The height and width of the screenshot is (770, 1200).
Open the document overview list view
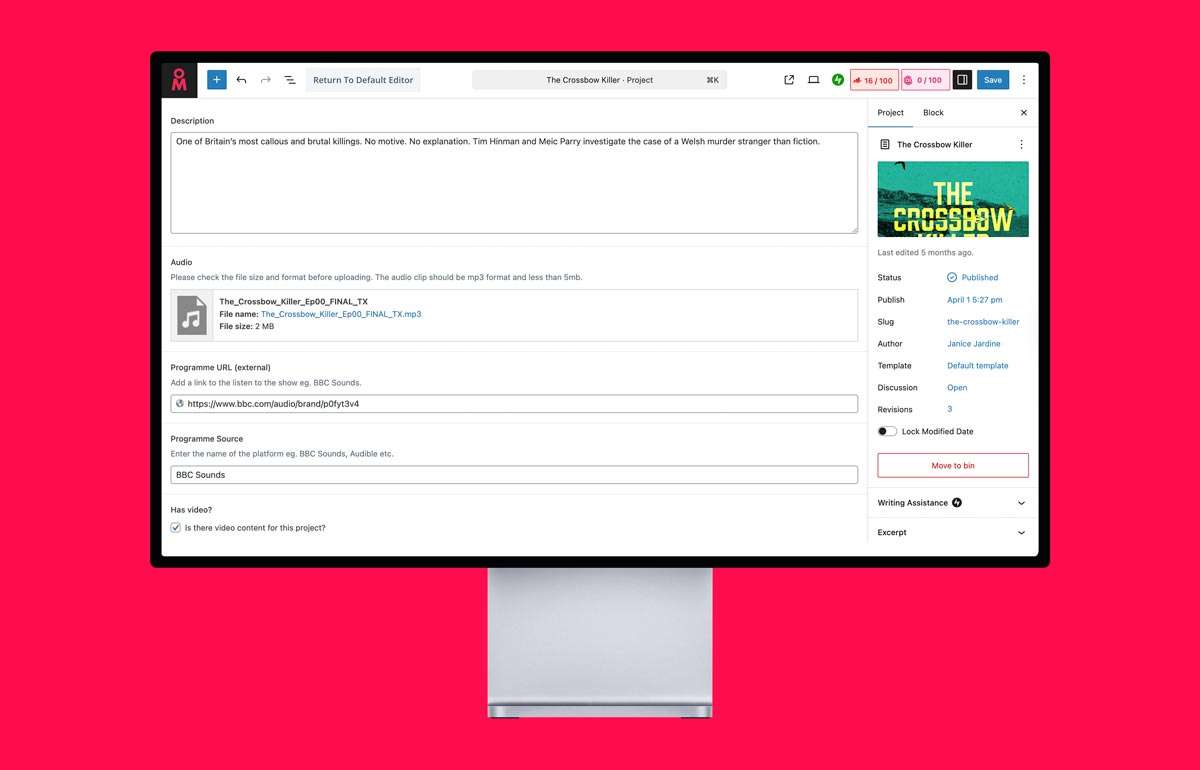(289, 80)
